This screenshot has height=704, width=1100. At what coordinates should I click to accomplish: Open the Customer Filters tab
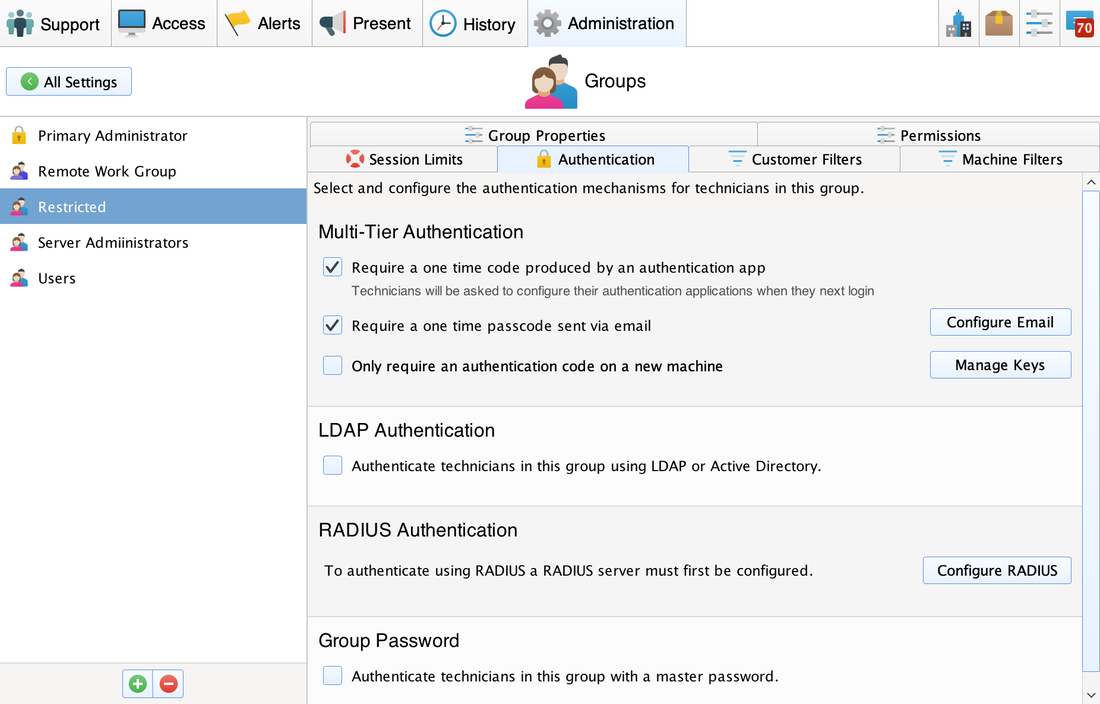point(794,159)
